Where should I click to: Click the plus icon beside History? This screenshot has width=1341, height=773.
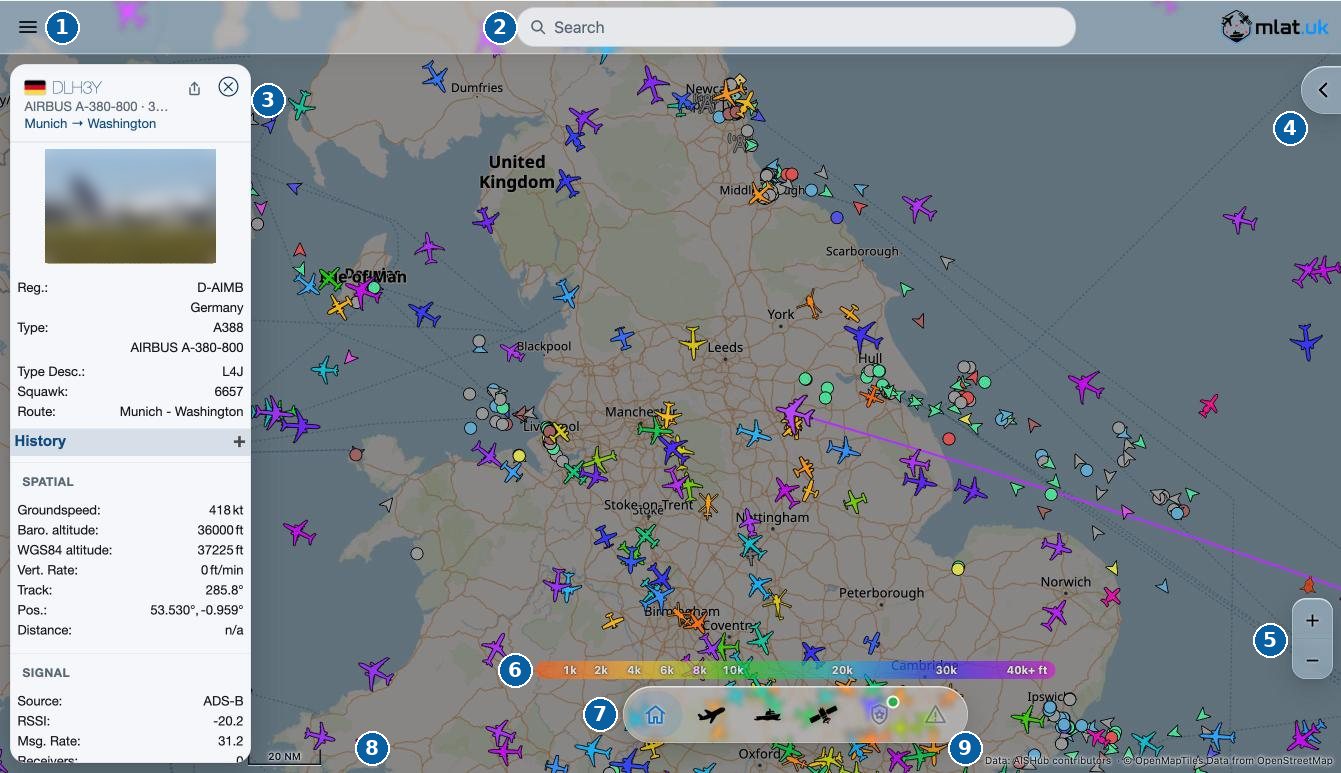coord(239,441)
